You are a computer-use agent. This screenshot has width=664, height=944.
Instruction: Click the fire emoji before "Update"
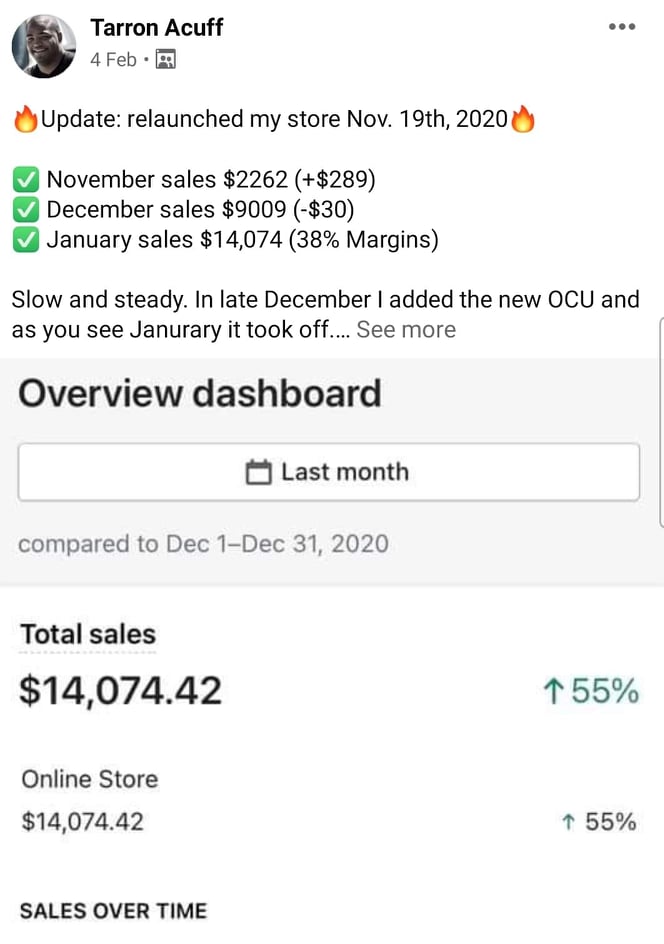coord(26,120)
